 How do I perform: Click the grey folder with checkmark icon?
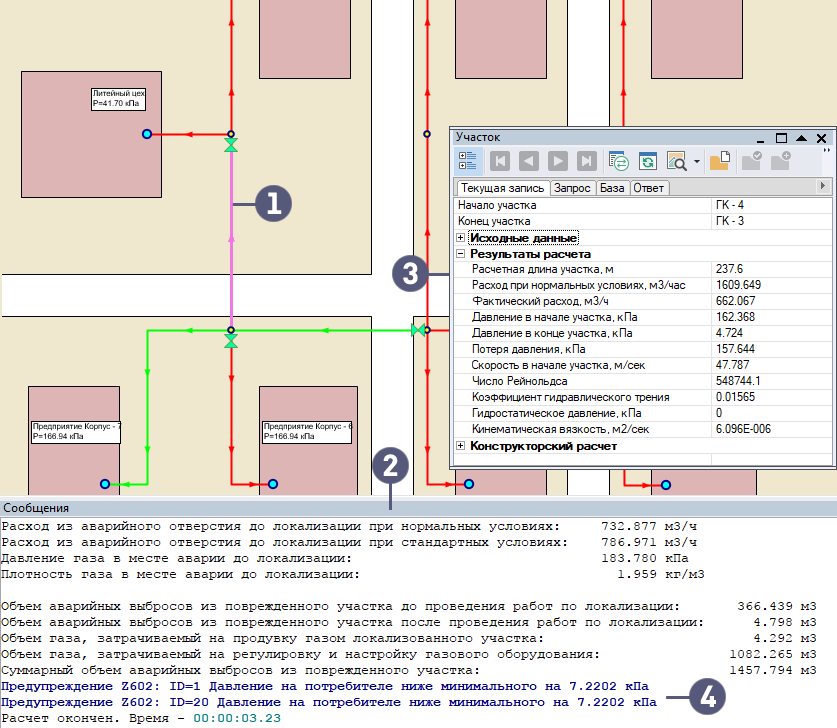752,161
